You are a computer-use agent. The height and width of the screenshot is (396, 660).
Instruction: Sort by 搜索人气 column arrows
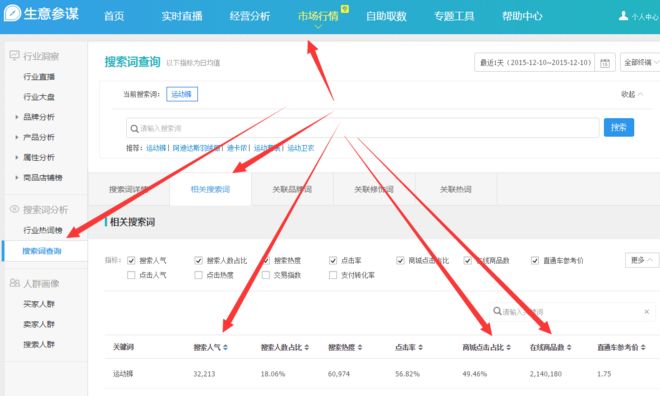(226, 347)
